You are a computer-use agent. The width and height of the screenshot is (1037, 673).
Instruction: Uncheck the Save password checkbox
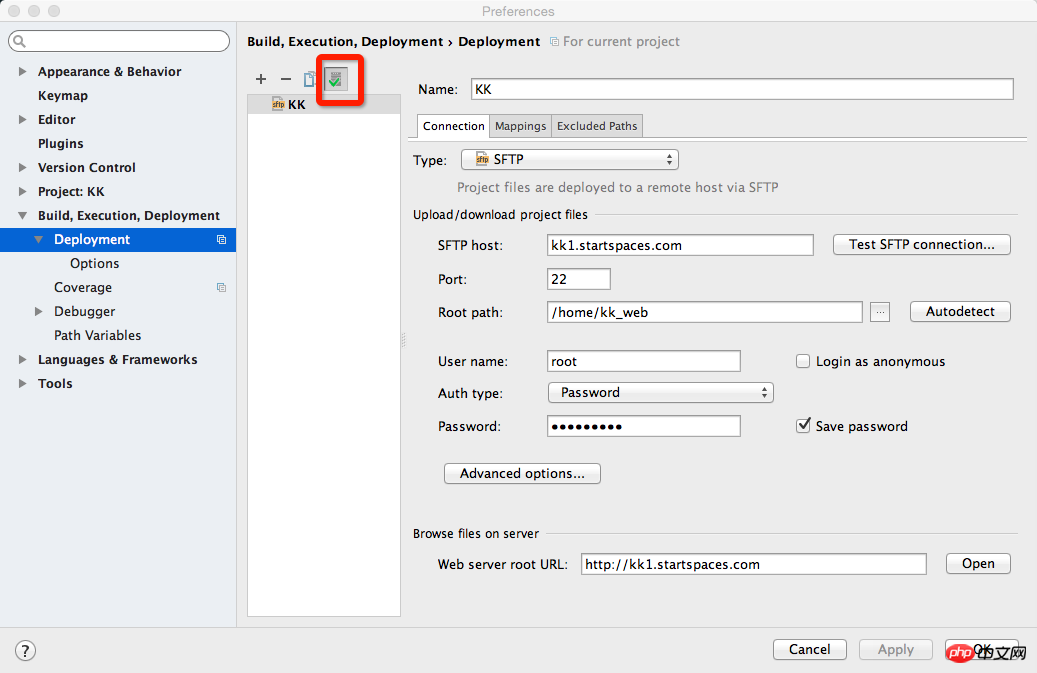(x=803, y=426)
